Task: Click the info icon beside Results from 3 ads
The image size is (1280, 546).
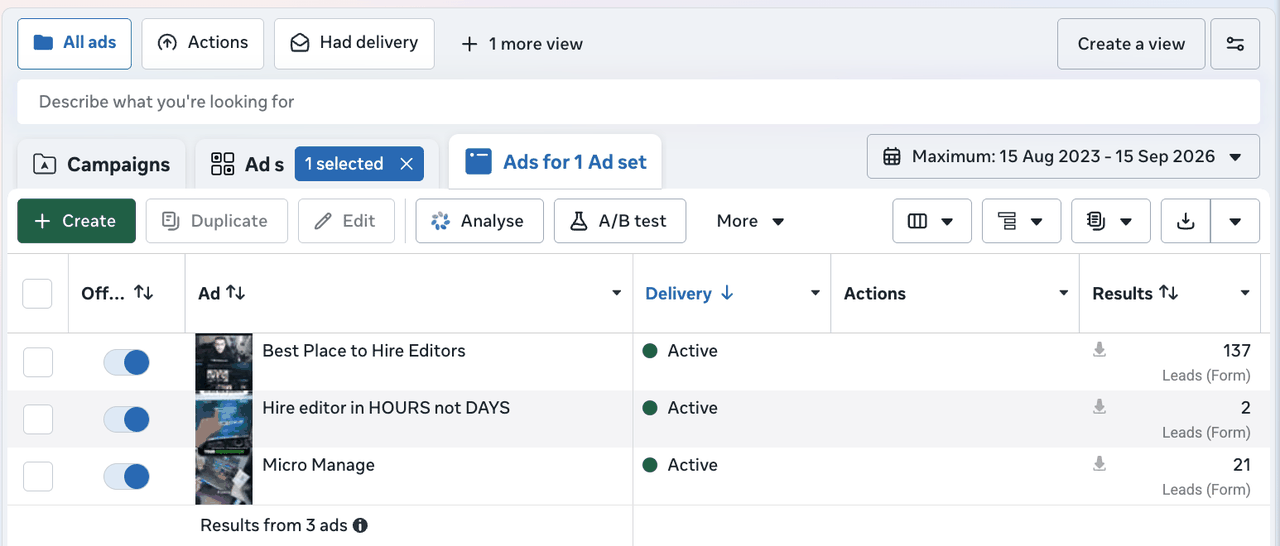Action: pos(360,525)
